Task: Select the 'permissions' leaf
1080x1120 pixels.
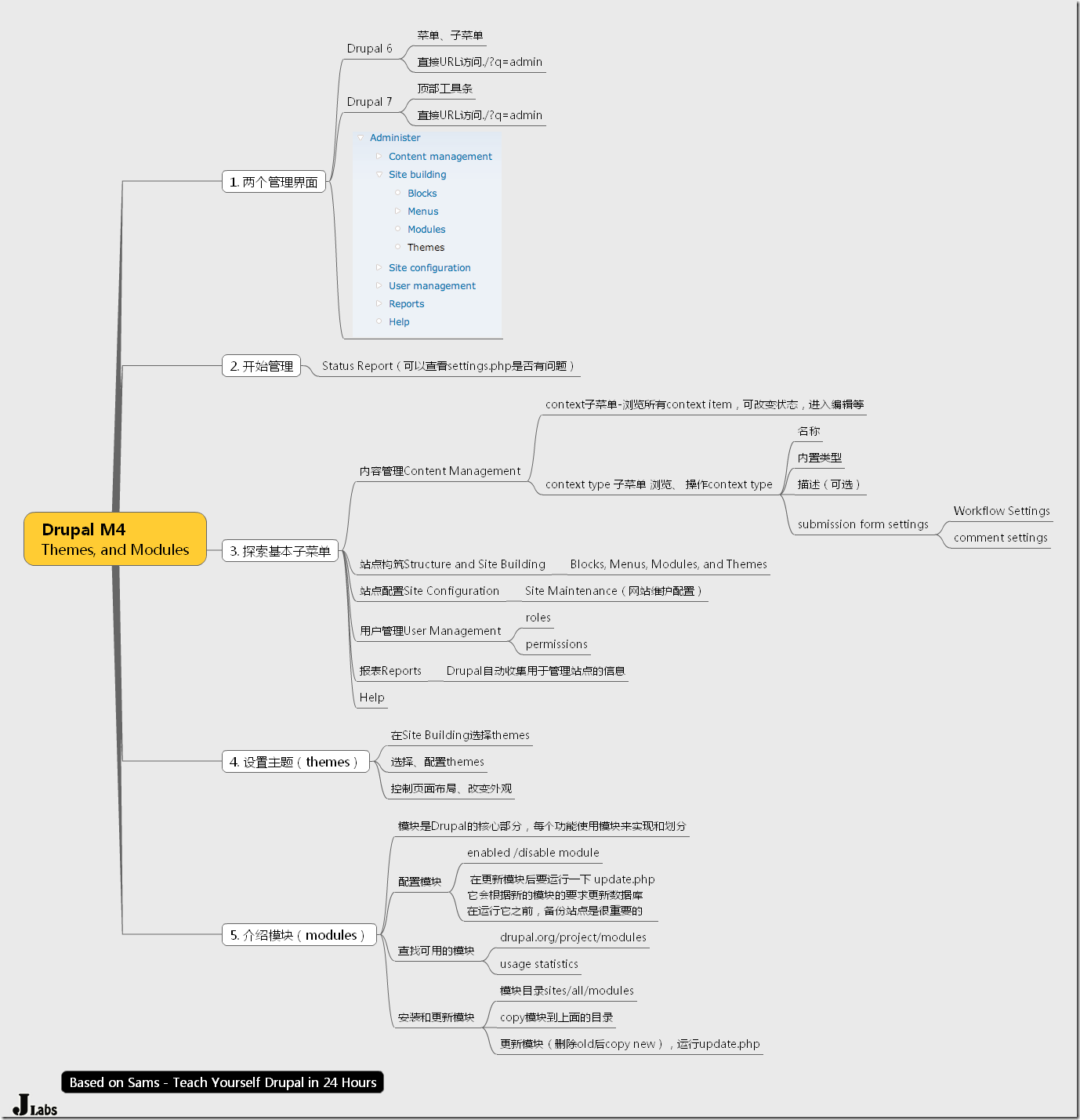Action: click(x=556, y=644)
